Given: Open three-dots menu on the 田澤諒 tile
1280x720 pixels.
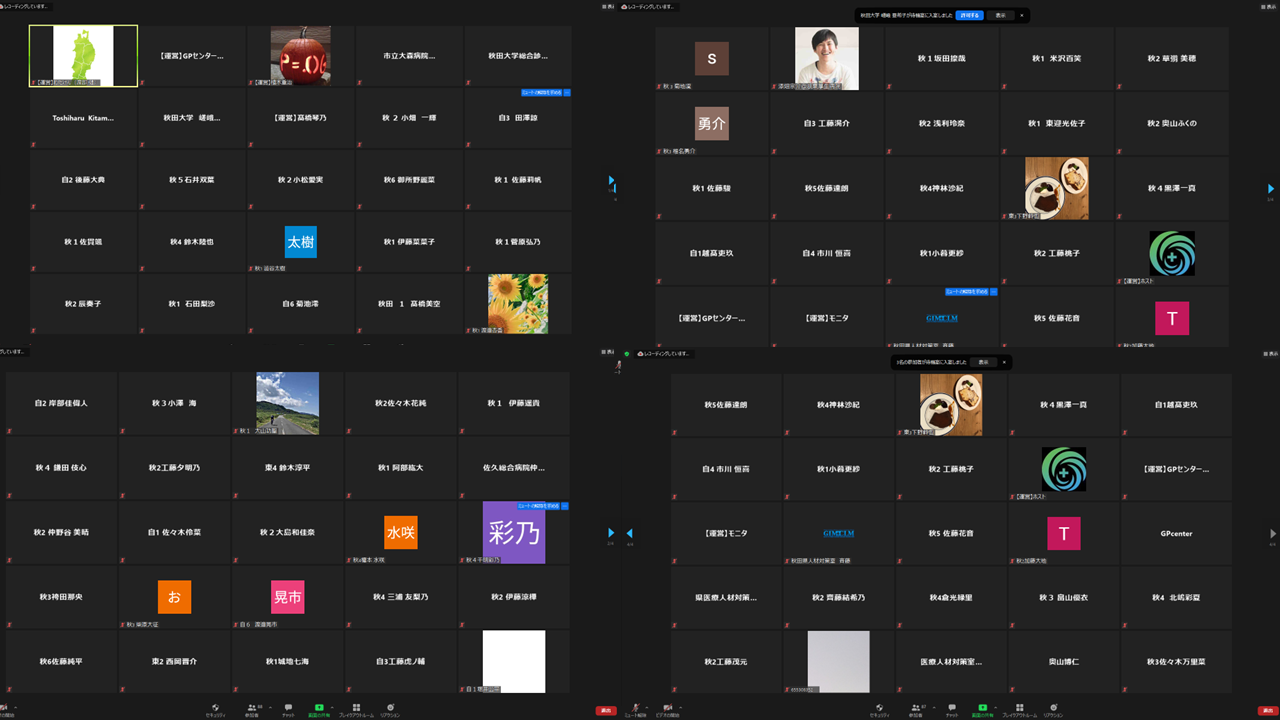Looking at the screenshot, I should (x=566, y=93).
